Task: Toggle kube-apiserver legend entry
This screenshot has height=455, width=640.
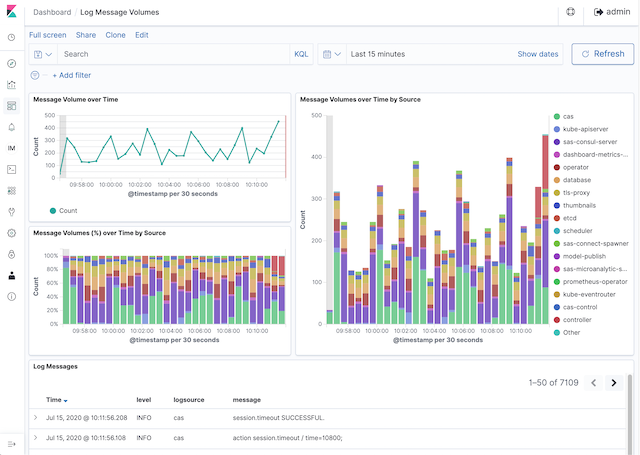Action: click(x=581, y=129)
